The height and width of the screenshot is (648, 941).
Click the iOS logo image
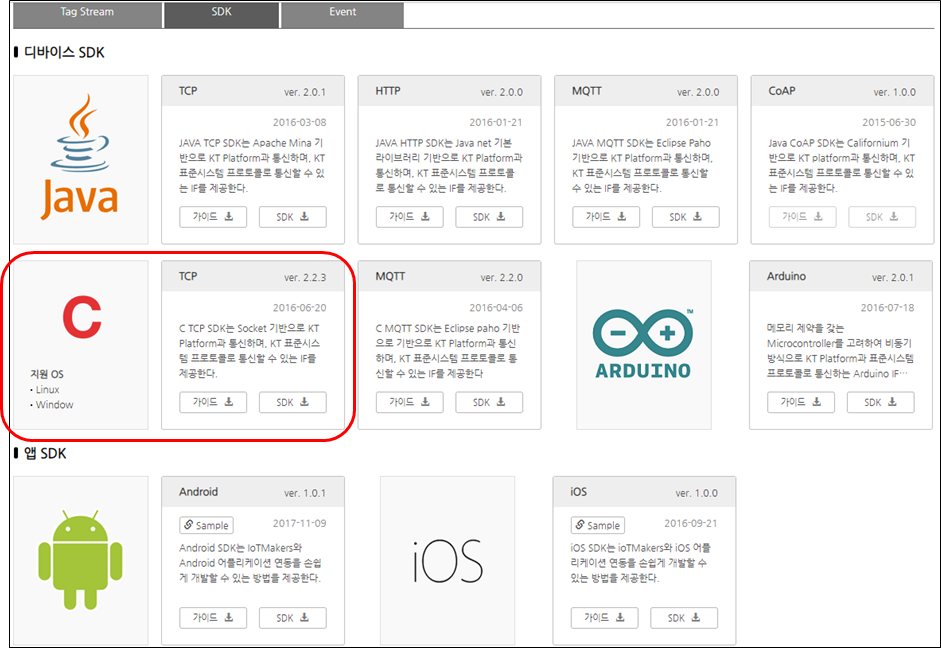click(x=448, y=560)
